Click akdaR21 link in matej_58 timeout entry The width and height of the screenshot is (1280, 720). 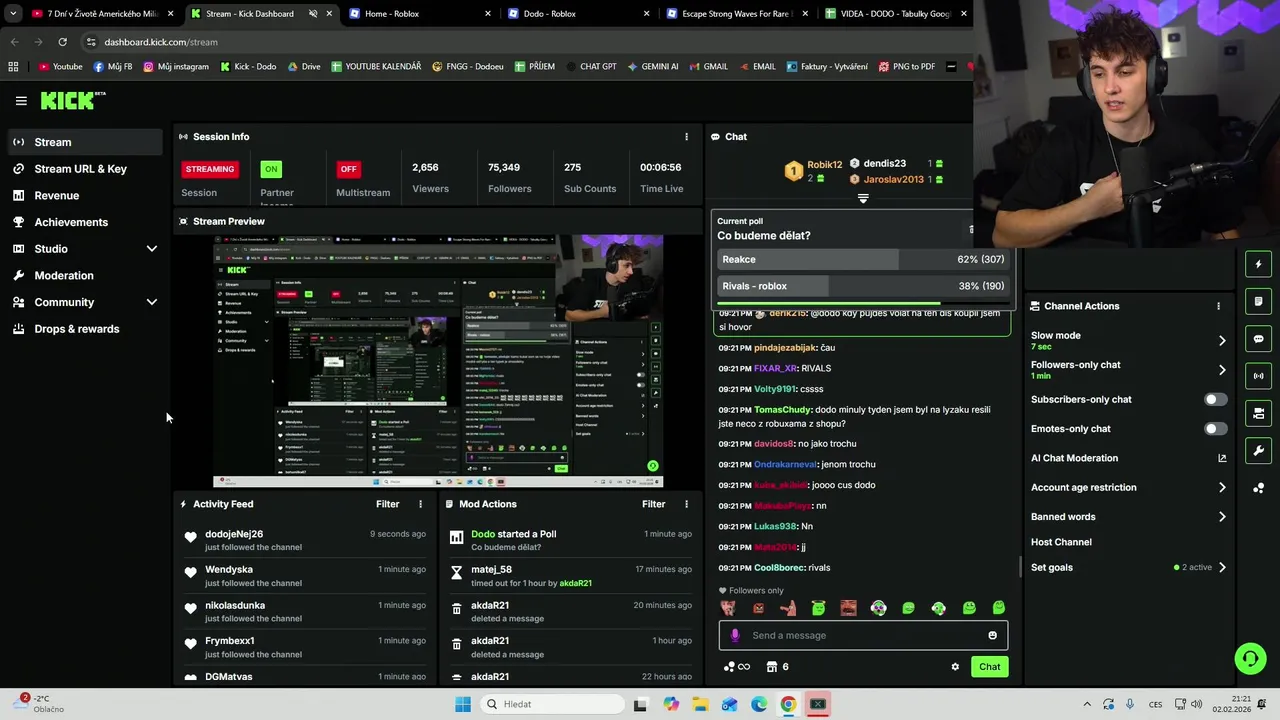576,583
